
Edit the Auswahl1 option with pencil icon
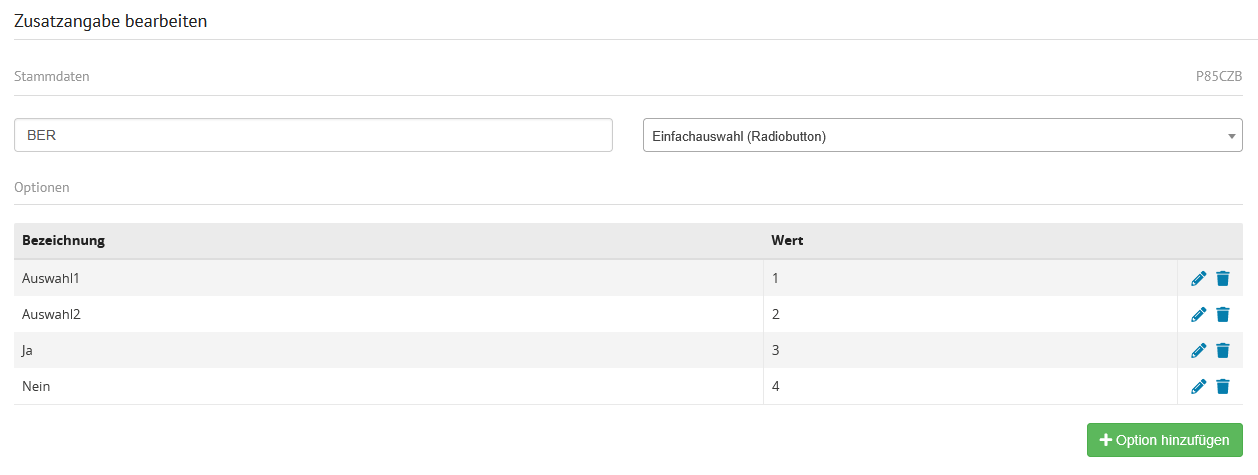coord(1199,278)
